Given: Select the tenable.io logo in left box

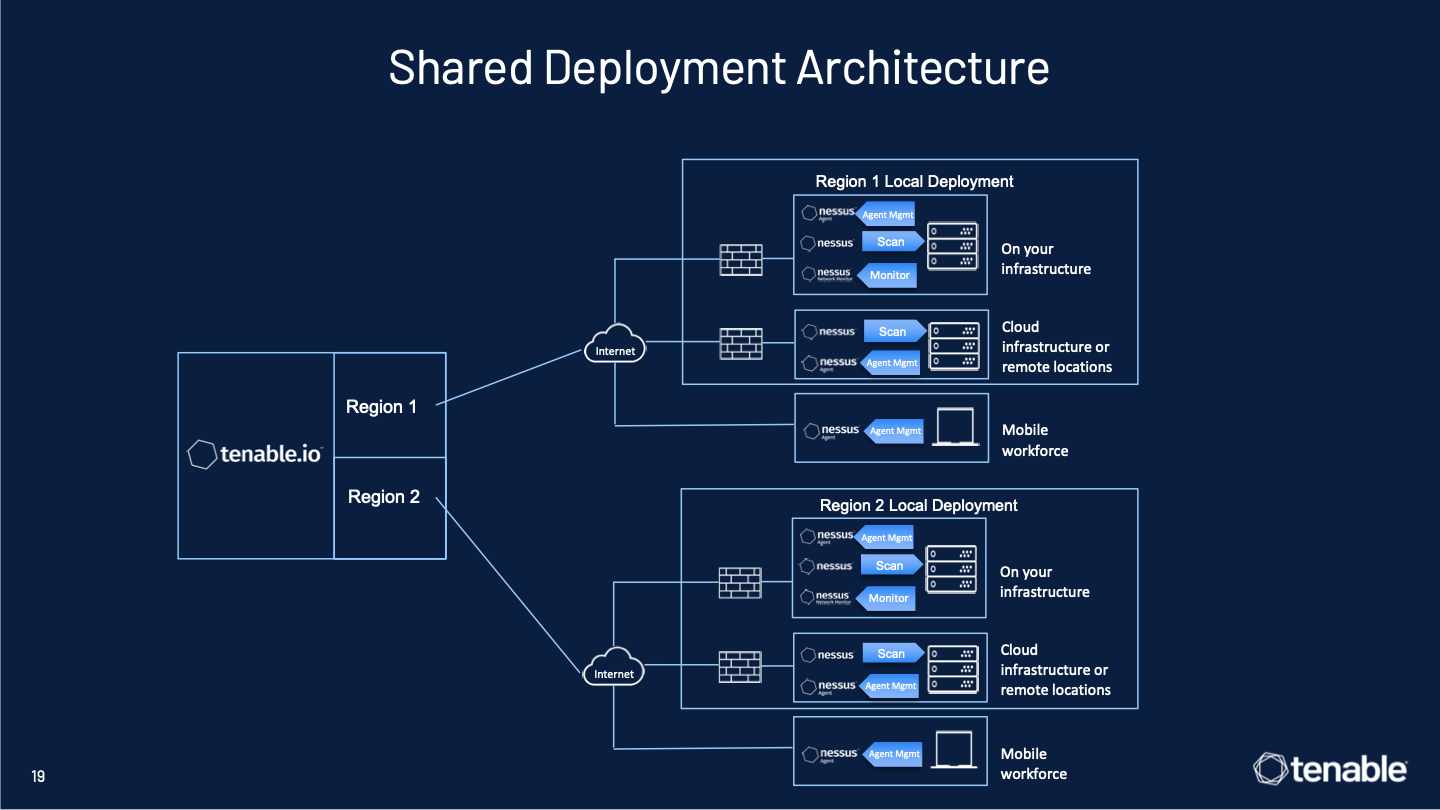Looking at the screenshot, I should tap(255, 454).
